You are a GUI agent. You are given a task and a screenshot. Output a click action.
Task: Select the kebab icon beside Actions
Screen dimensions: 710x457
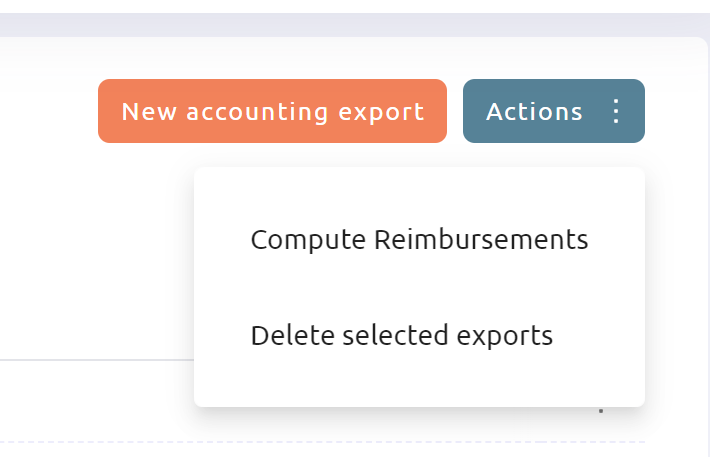615,111
